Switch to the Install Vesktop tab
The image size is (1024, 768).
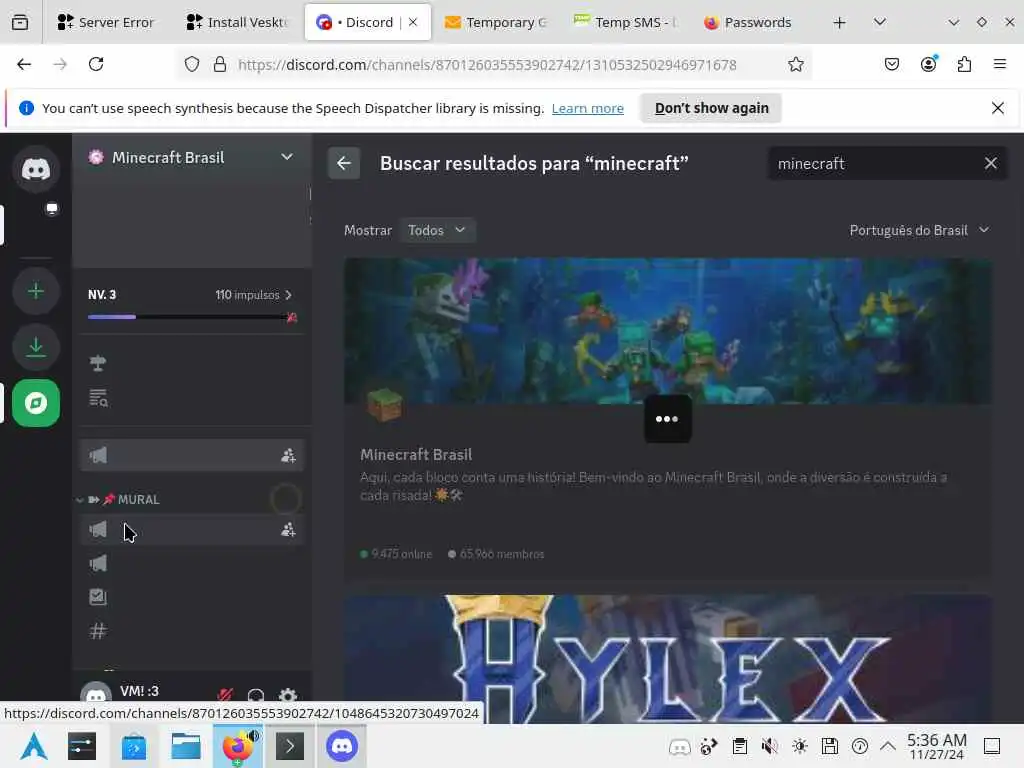tap(236, 22)
